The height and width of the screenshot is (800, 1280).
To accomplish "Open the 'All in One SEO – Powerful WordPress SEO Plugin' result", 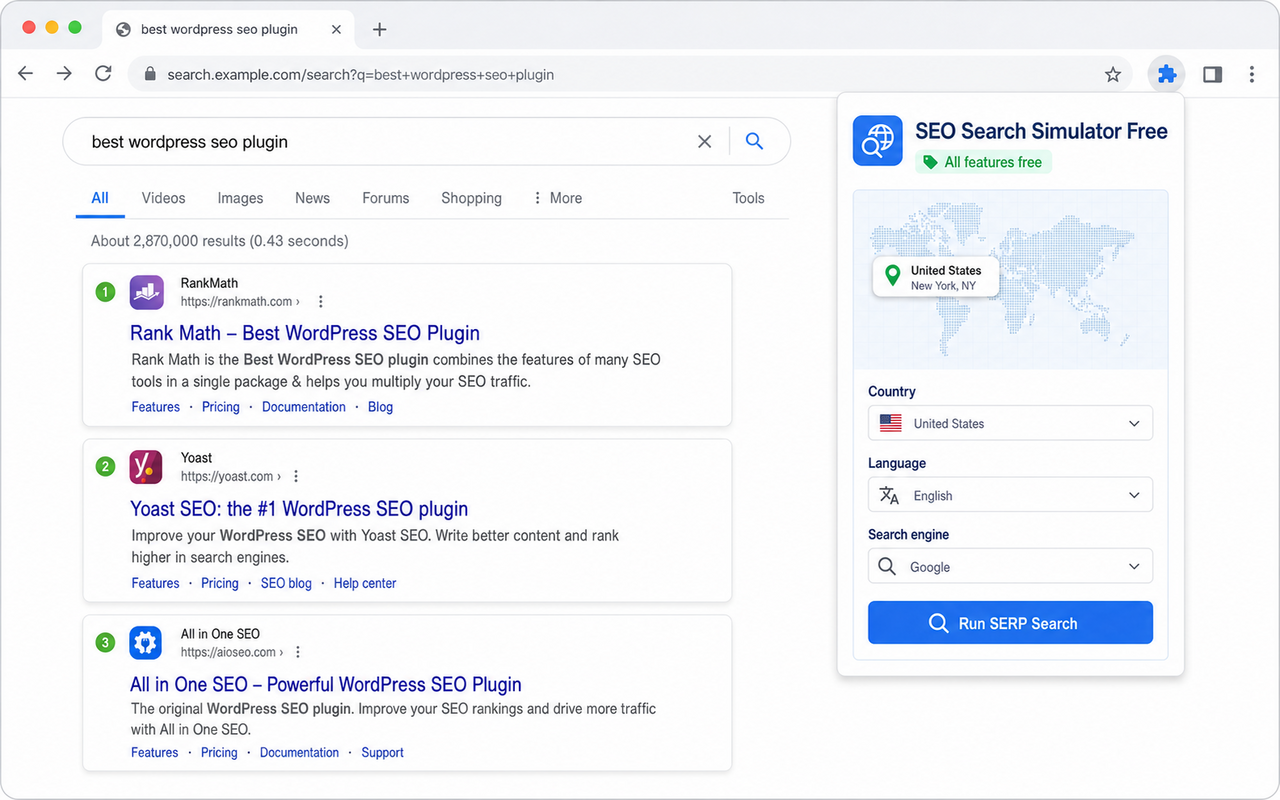I will point(326,685).
